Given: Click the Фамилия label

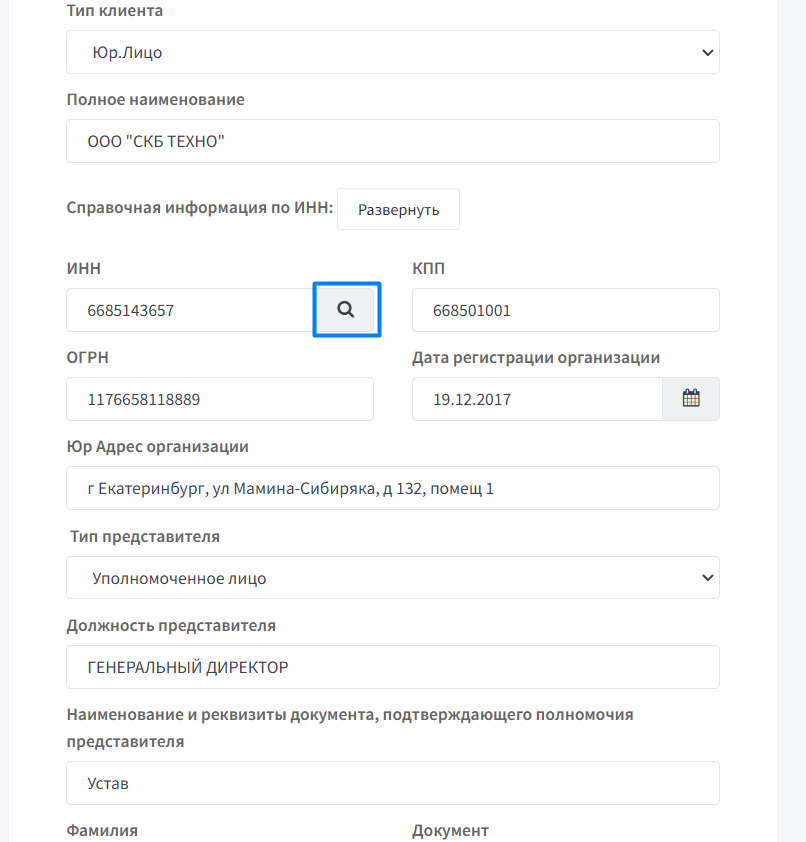Looking at the screenshot, I should point(102,831).
